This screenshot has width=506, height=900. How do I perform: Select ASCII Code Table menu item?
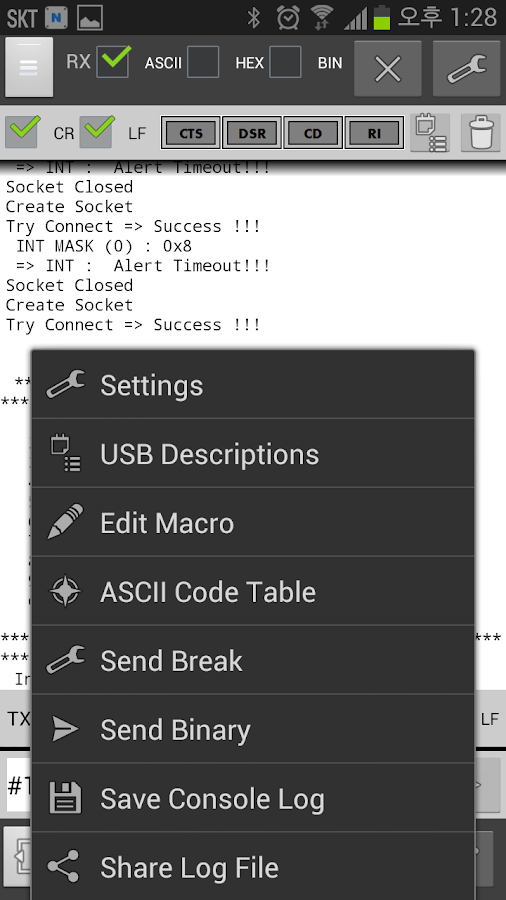tap(253, 591)
